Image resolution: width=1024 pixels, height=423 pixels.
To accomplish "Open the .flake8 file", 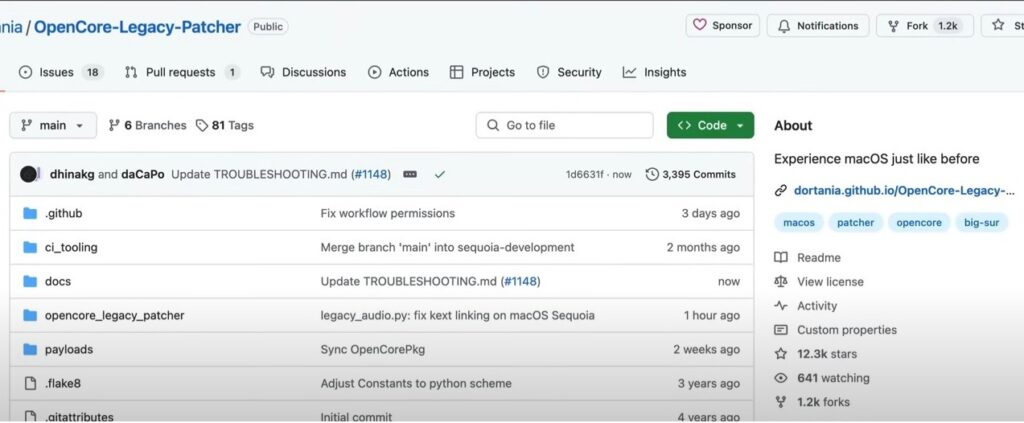I will tap(63, 383).
